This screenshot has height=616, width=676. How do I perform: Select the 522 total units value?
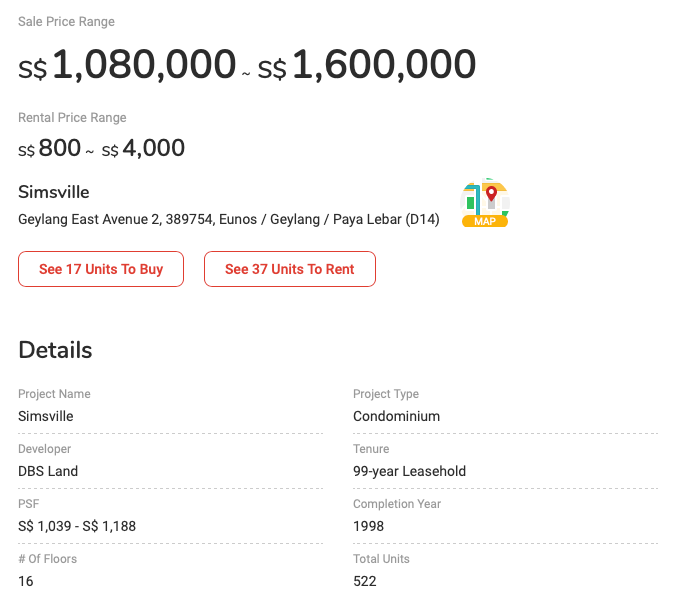coord(365,581)
